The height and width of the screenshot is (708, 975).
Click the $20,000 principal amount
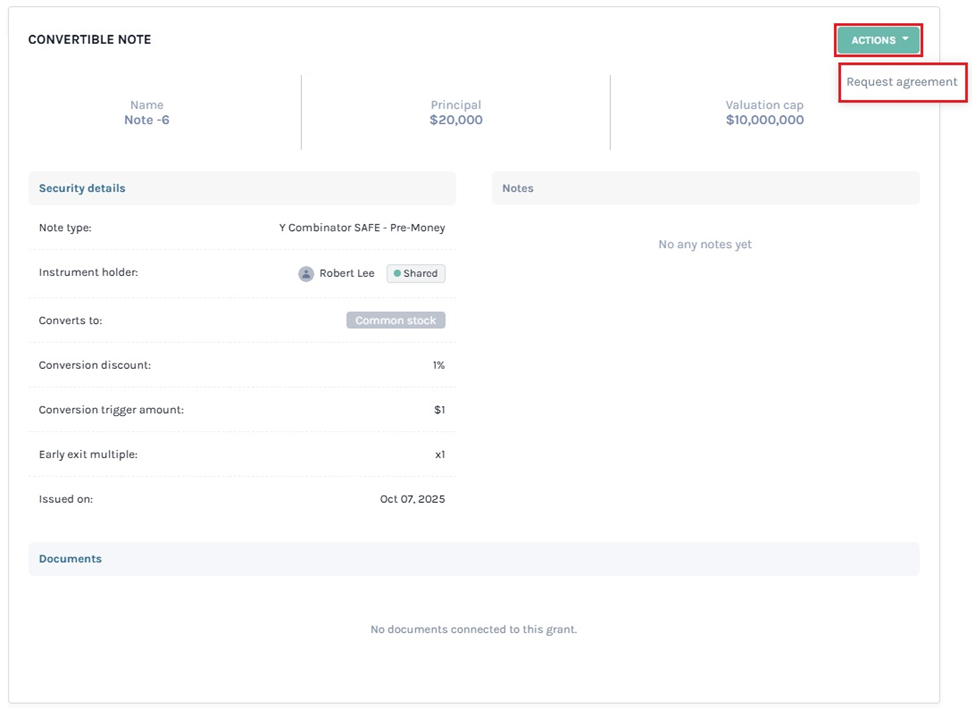click(x=456, y=120)
